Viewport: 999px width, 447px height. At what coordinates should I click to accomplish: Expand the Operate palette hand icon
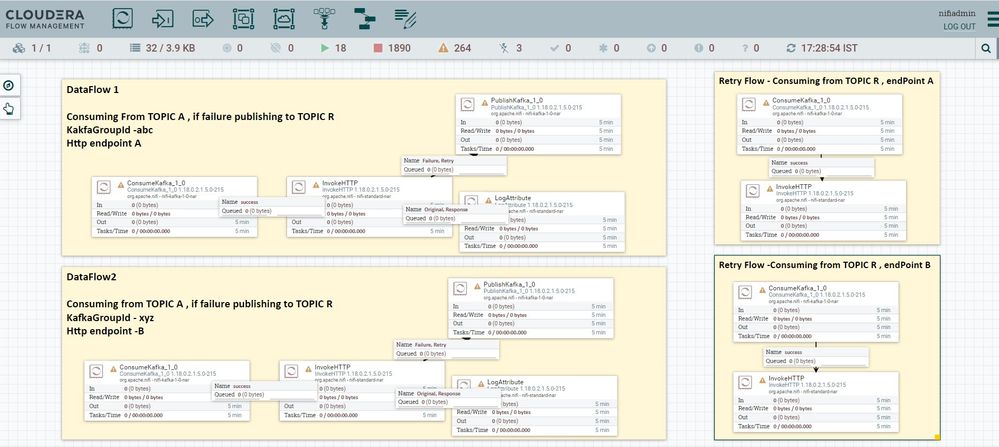(9, 109)
